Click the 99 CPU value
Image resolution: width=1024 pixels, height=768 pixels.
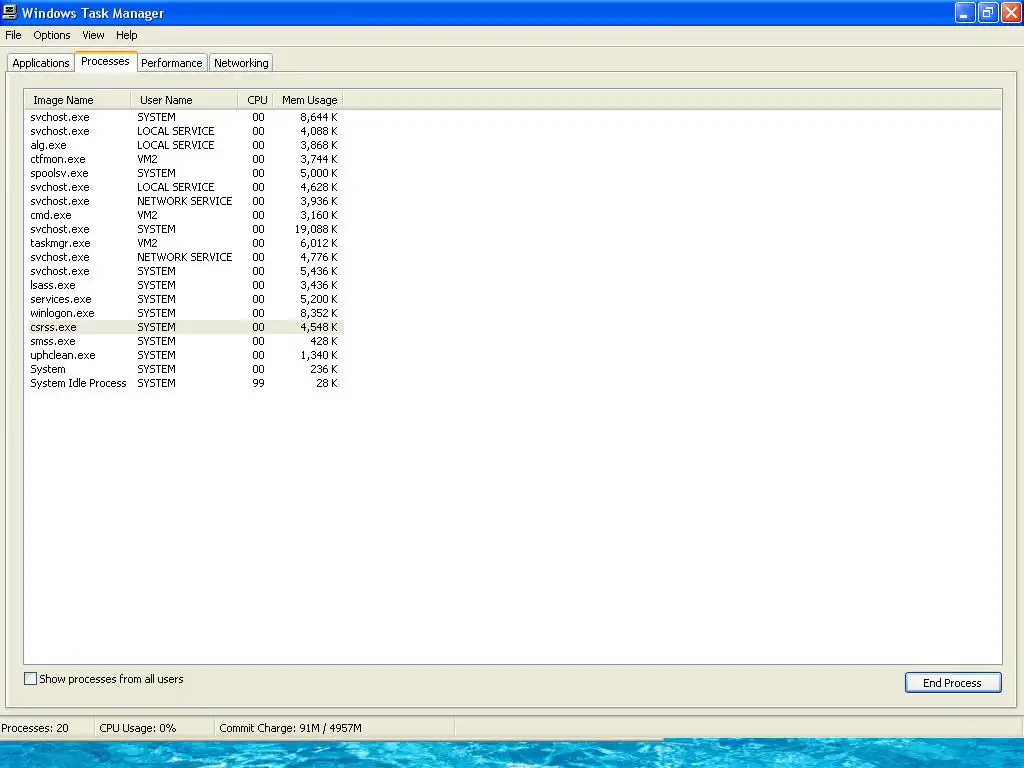(x=259, y=383)
